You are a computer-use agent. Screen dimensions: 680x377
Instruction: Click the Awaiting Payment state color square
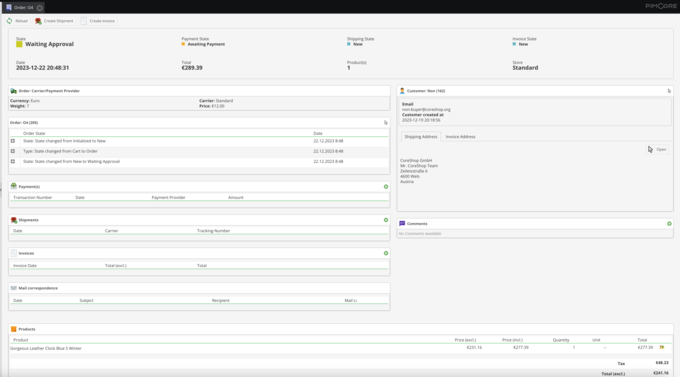coord(183,44)
